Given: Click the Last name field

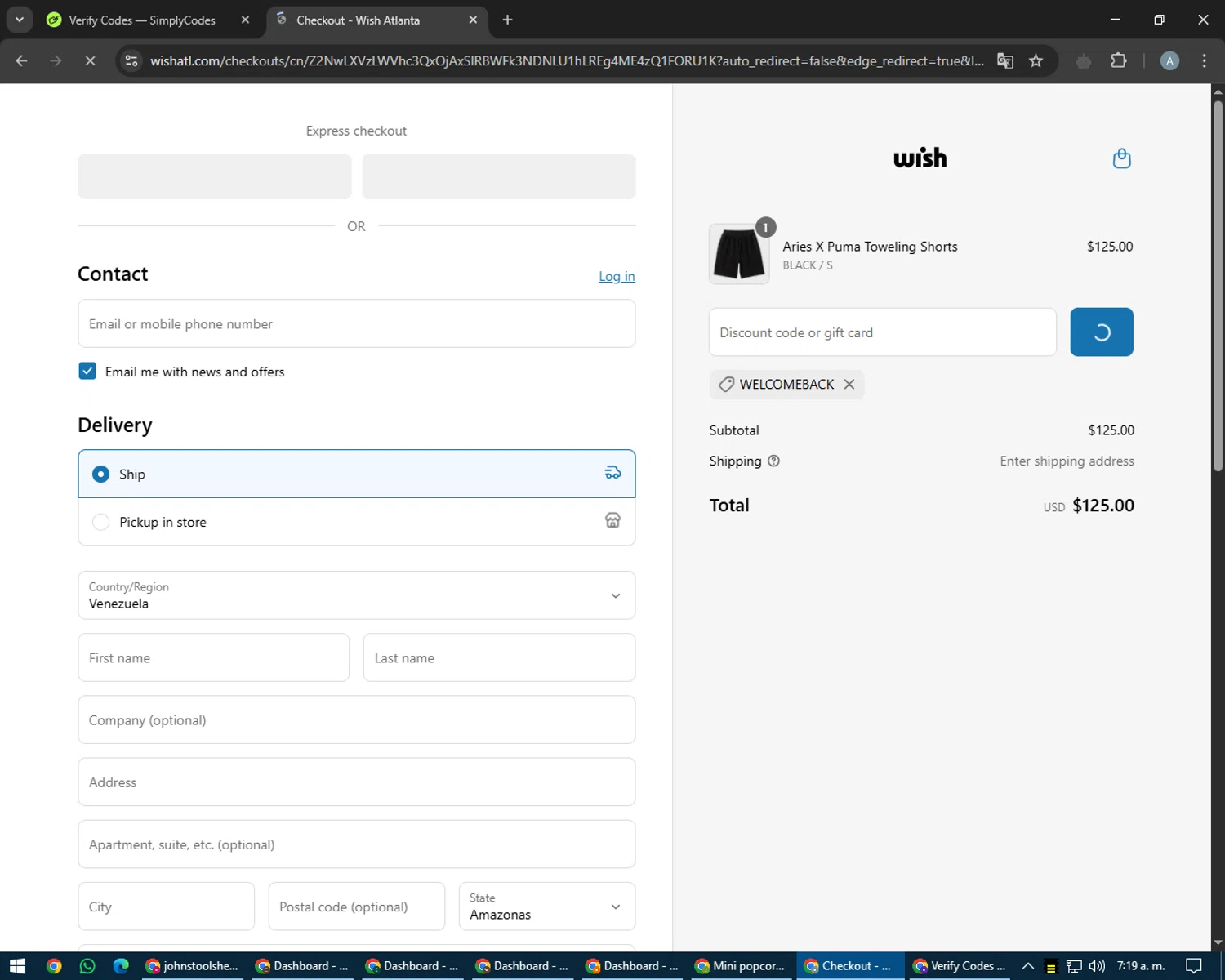Looking at the screenshot, I should [499, 657].
